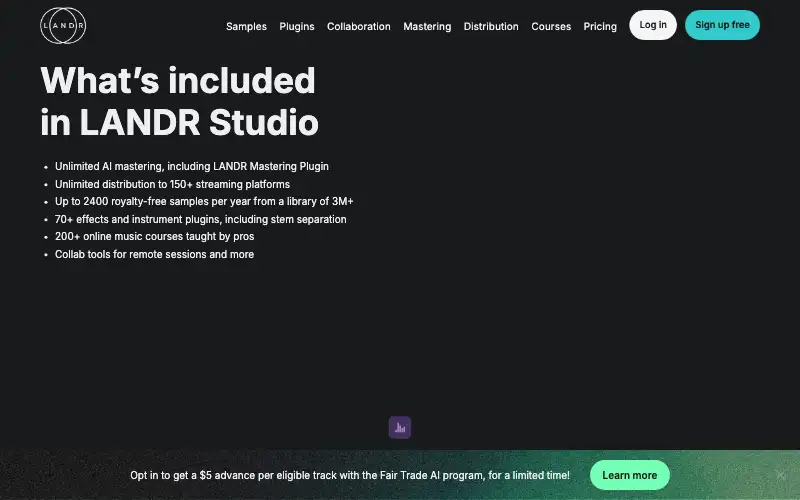Screen dimensions: 800x500
Task: Open the Plugins menu item
Action: (x=297, y=27)
